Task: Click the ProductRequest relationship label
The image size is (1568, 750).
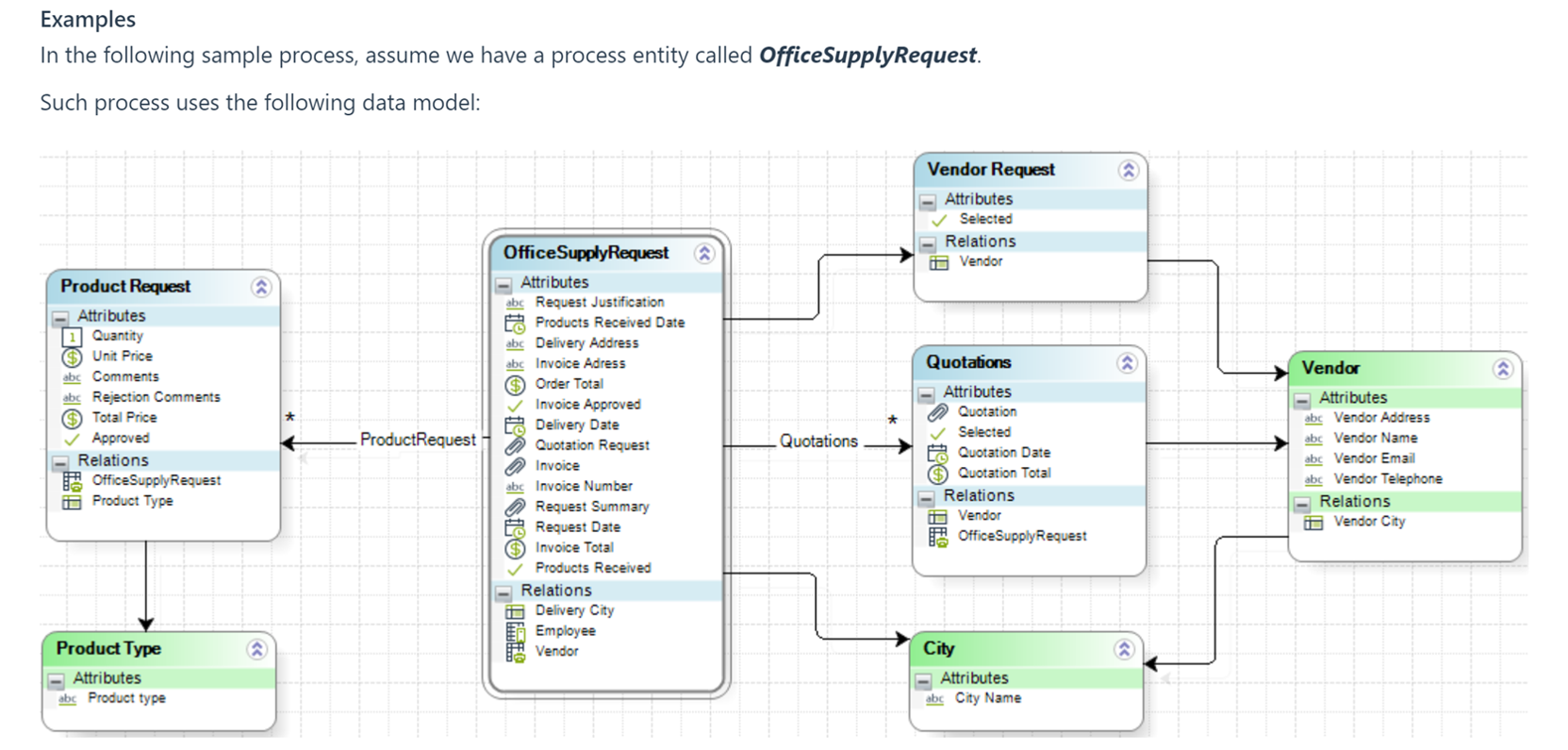Action: pos(418,441)
